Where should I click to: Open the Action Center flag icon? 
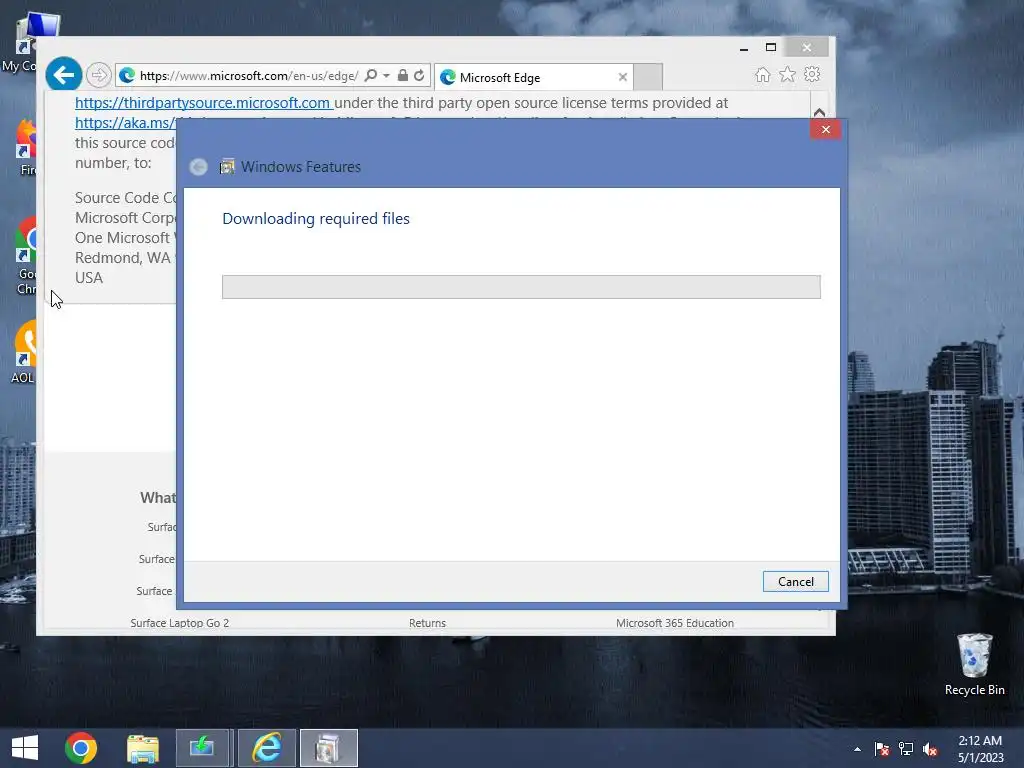point(882,749)
